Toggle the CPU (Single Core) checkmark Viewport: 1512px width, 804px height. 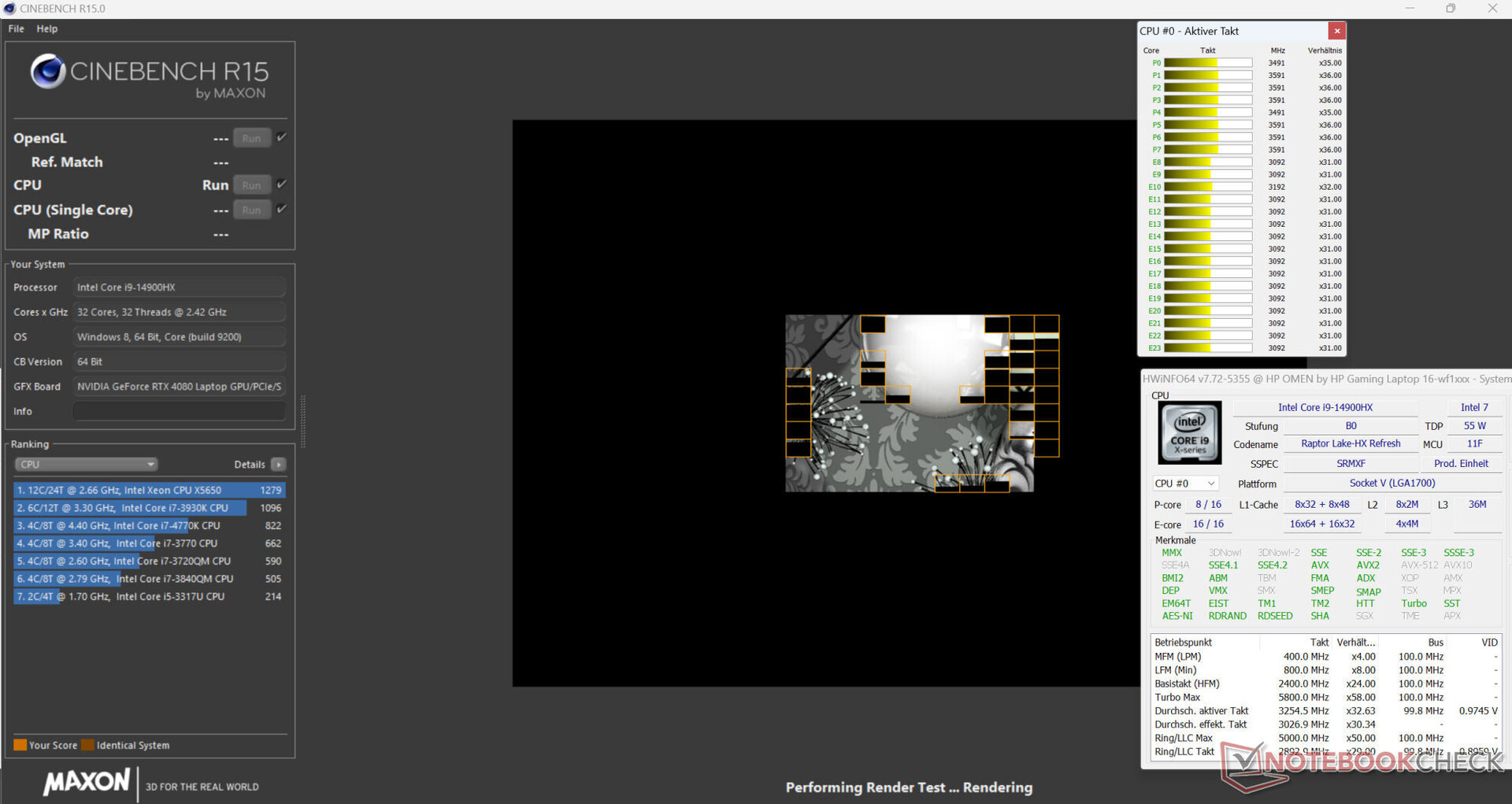[282, 209]
